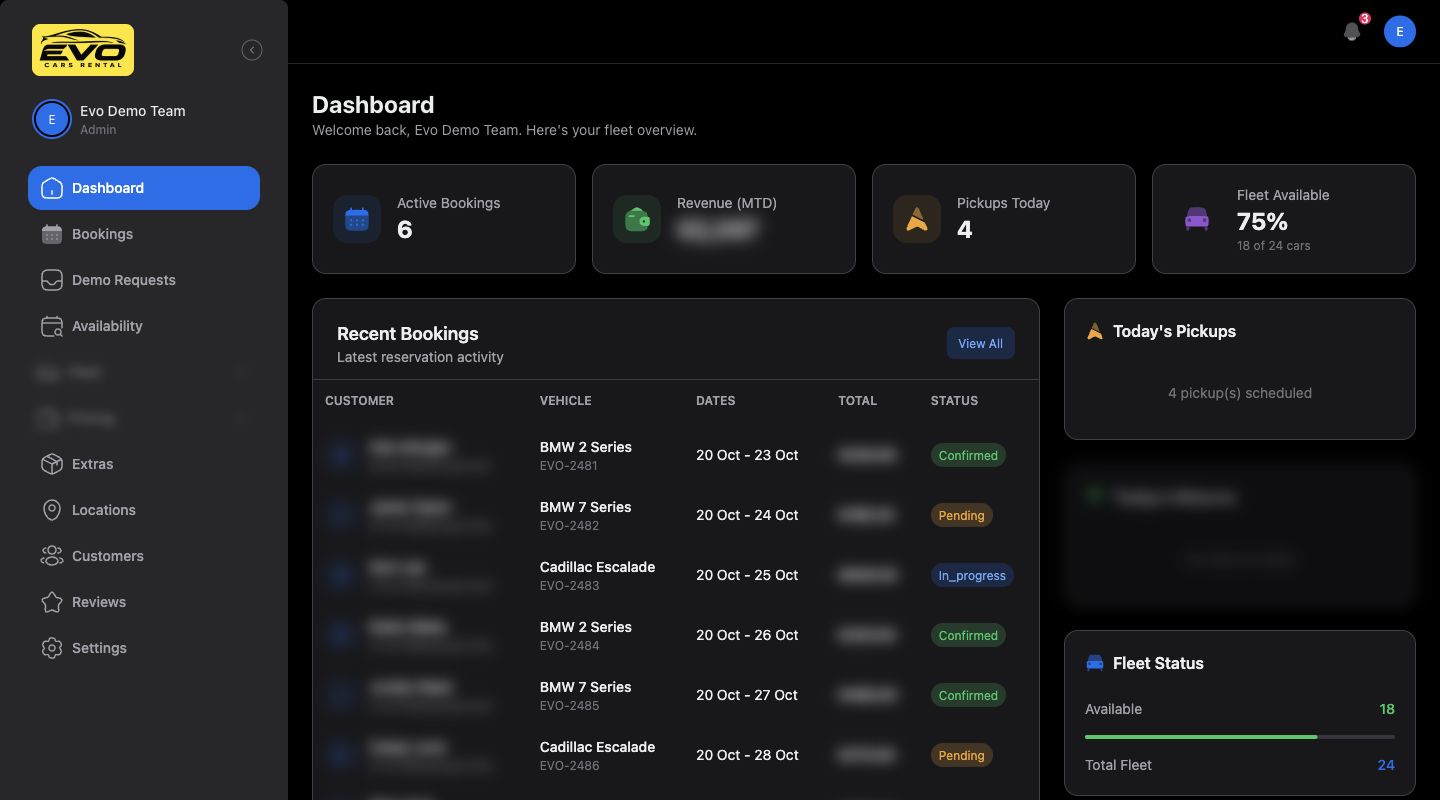The image size is (1440, 800).
Task: Click the Active Bookings calendar icon
Action: coord(357,219)
